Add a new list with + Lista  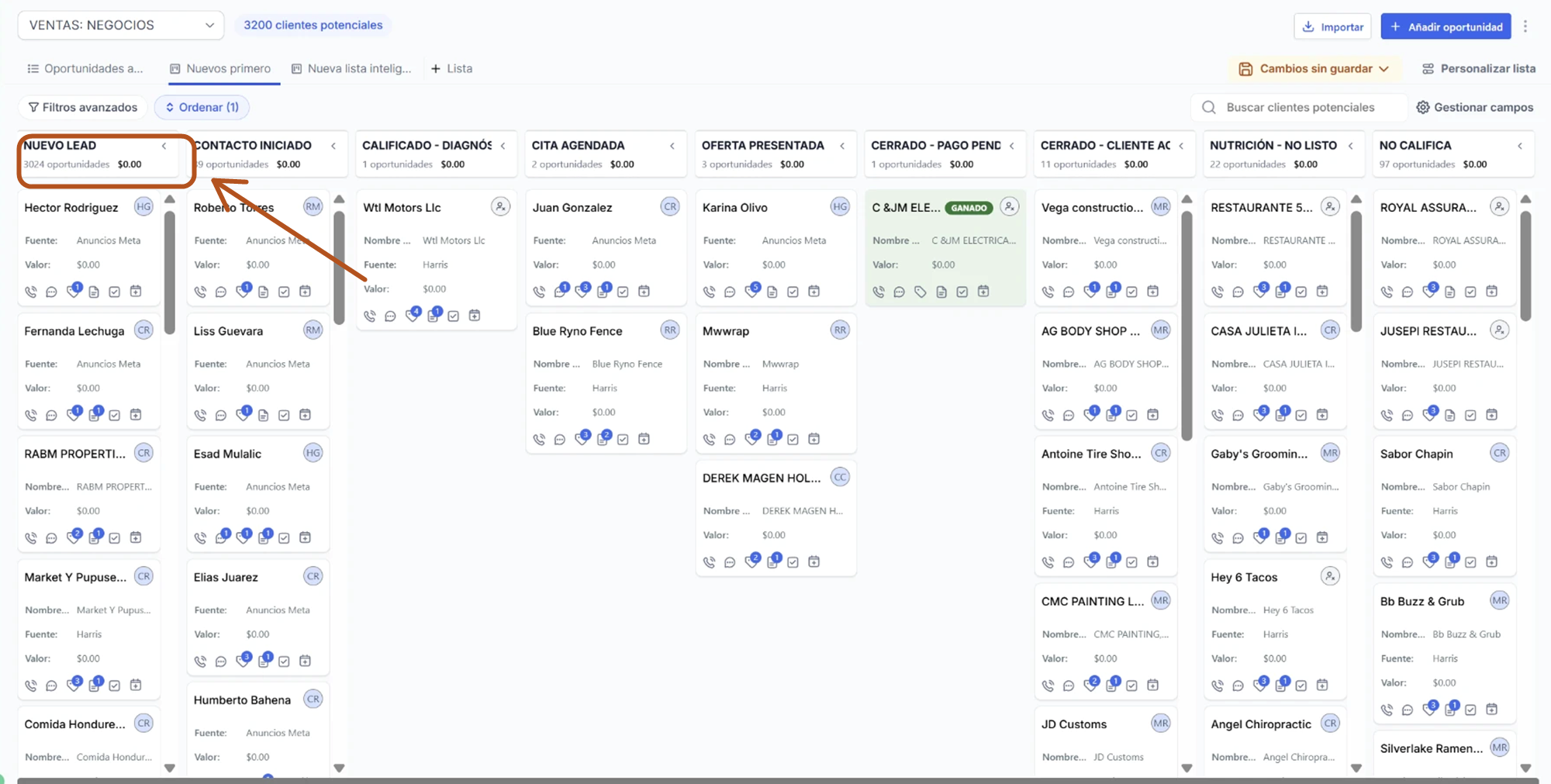[x=451, y=68]
